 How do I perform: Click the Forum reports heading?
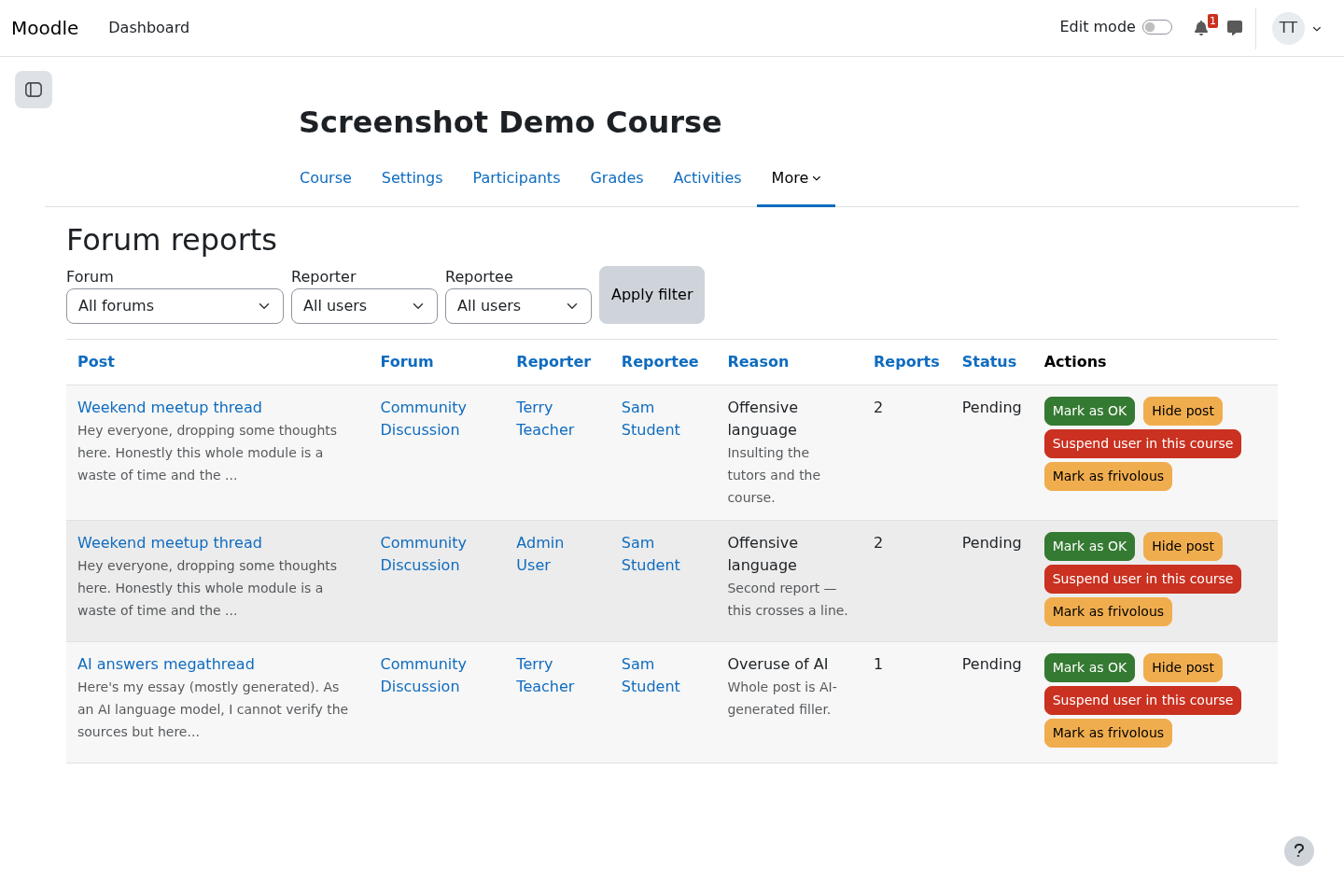[172, 240]
